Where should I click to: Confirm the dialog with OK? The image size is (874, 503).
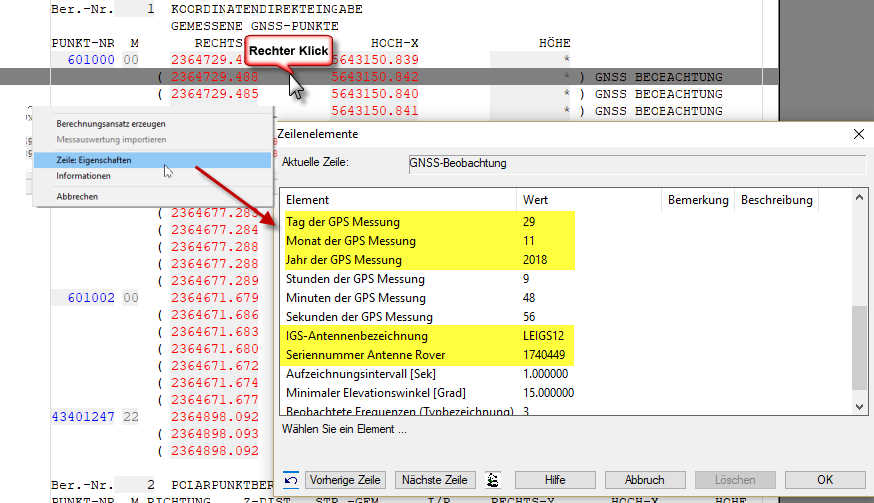coord(825,480)
